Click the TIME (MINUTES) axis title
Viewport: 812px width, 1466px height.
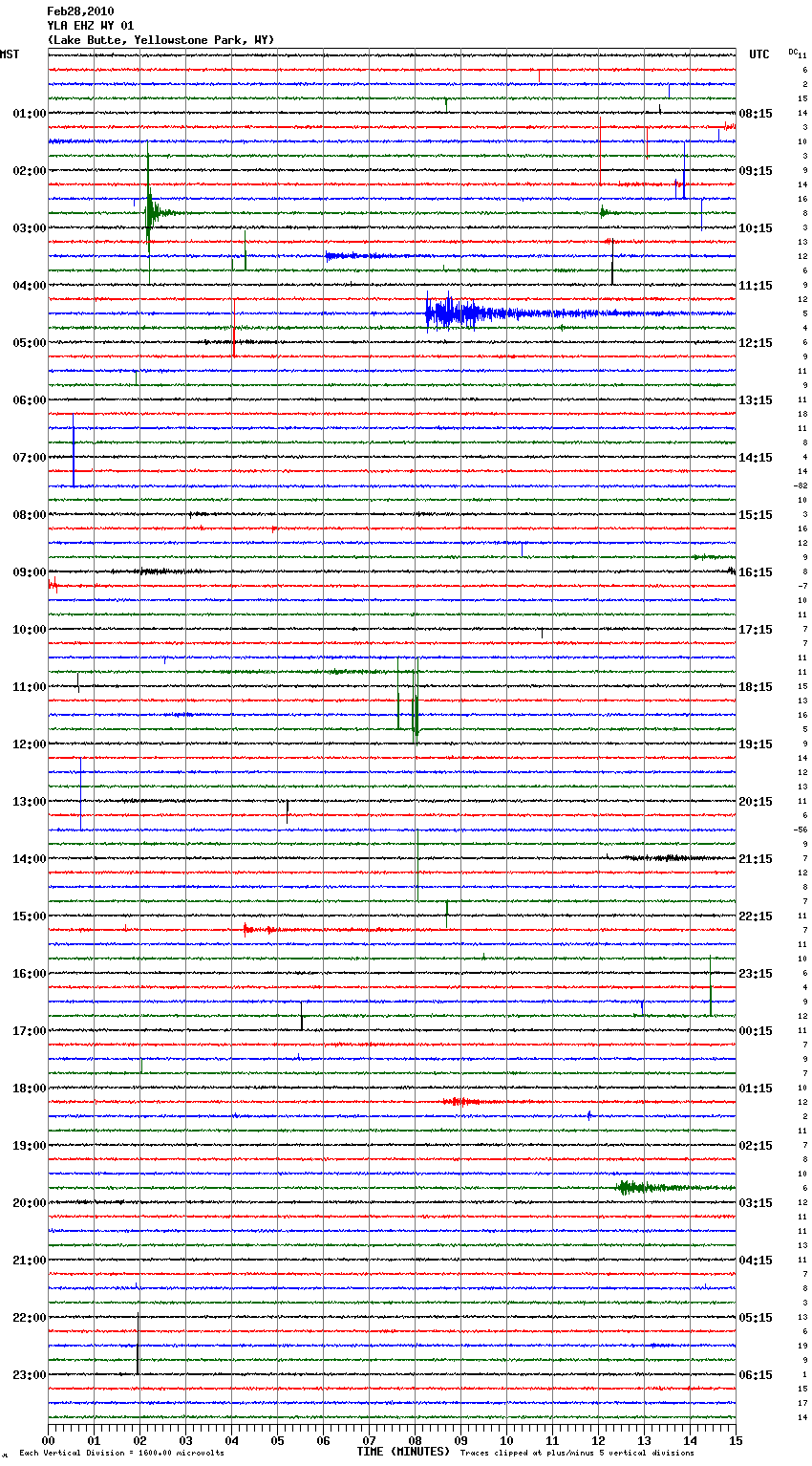click(402, 1451)
